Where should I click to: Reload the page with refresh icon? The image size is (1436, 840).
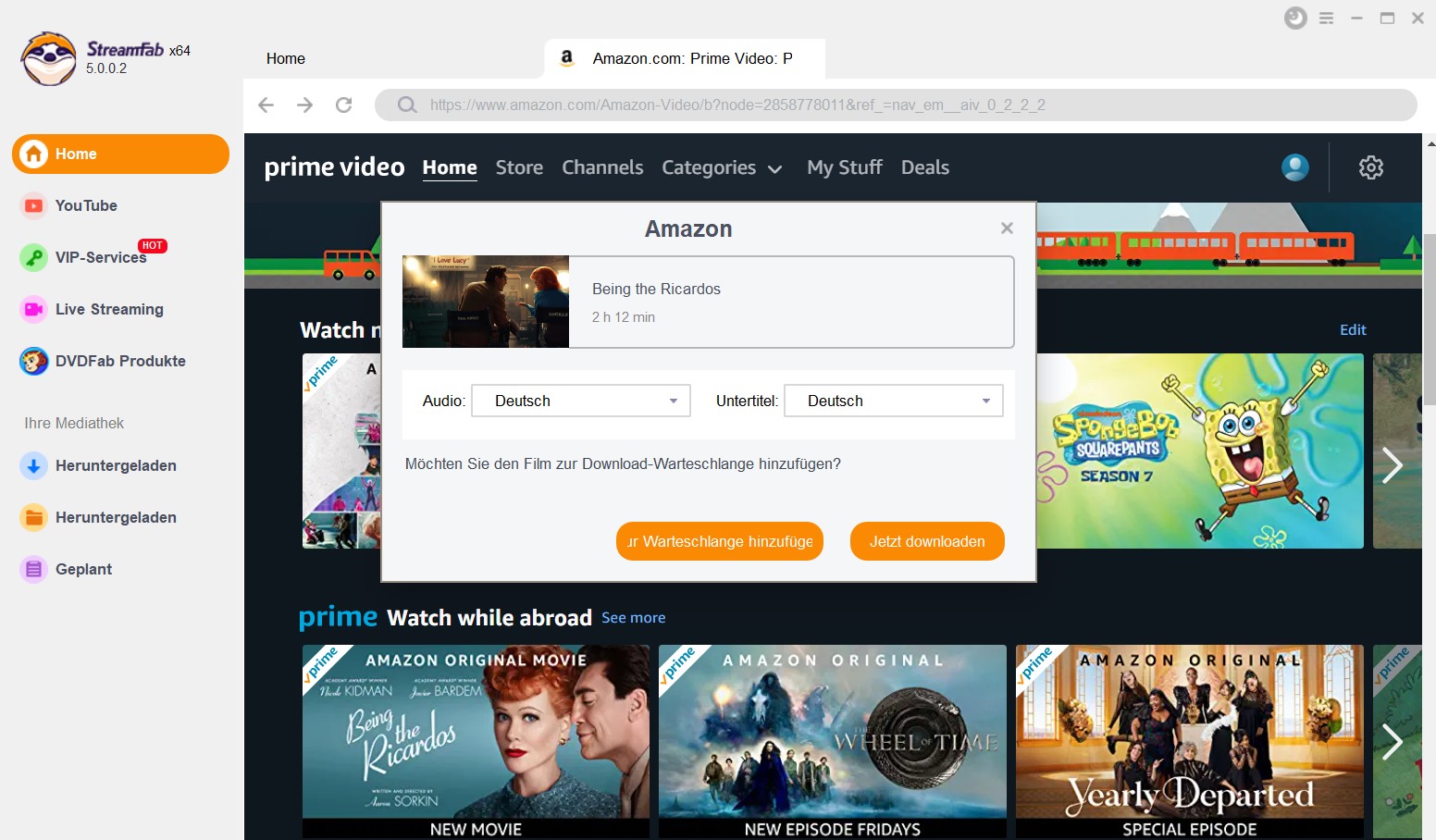click(x=343, y=105)
